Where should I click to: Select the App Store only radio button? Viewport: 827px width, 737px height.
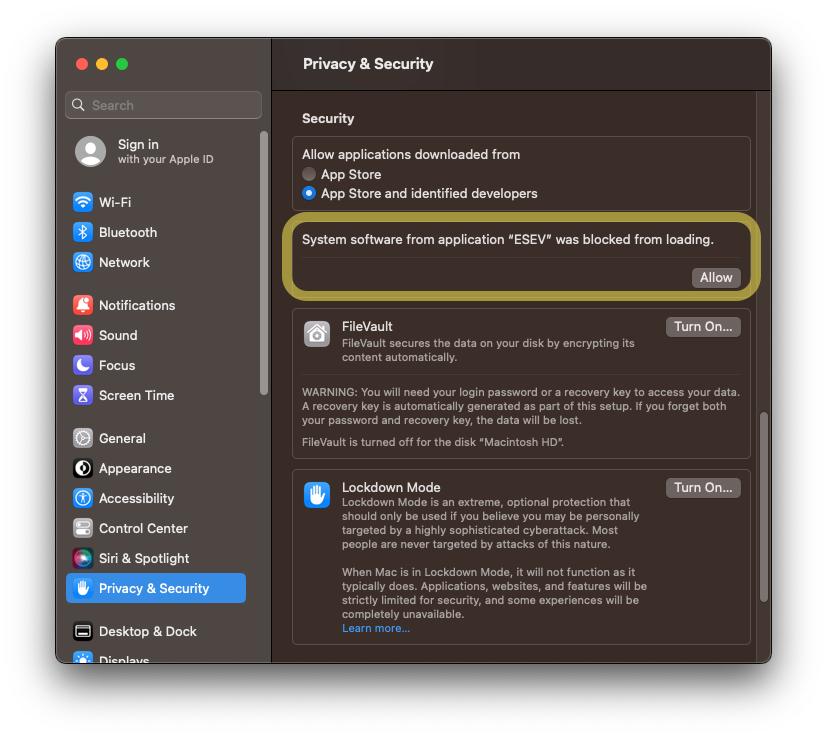[x=309, y=174]
